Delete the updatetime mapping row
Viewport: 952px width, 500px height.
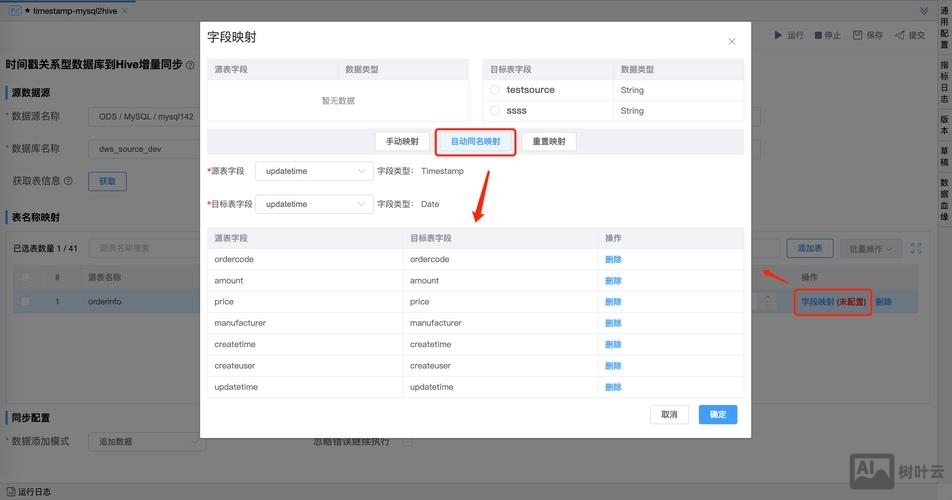pos(613,387)
